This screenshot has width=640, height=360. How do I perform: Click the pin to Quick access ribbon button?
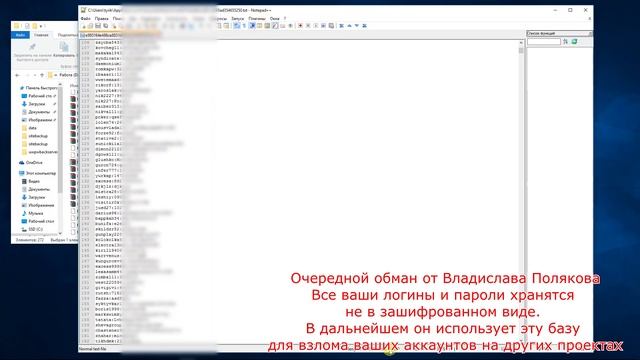(x=32, y=52)
